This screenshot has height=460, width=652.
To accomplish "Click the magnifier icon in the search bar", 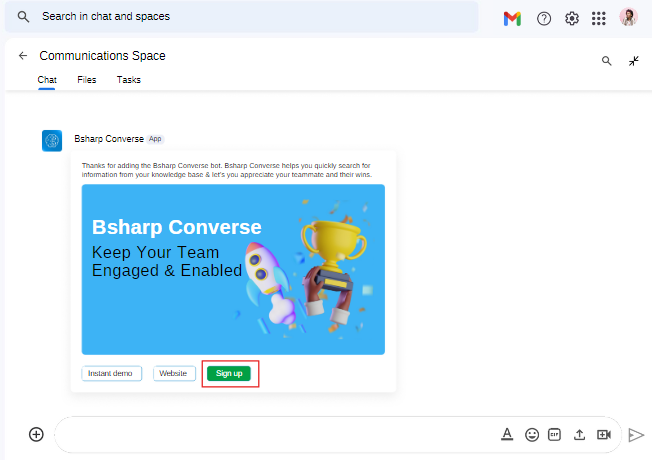I will 23,17.
